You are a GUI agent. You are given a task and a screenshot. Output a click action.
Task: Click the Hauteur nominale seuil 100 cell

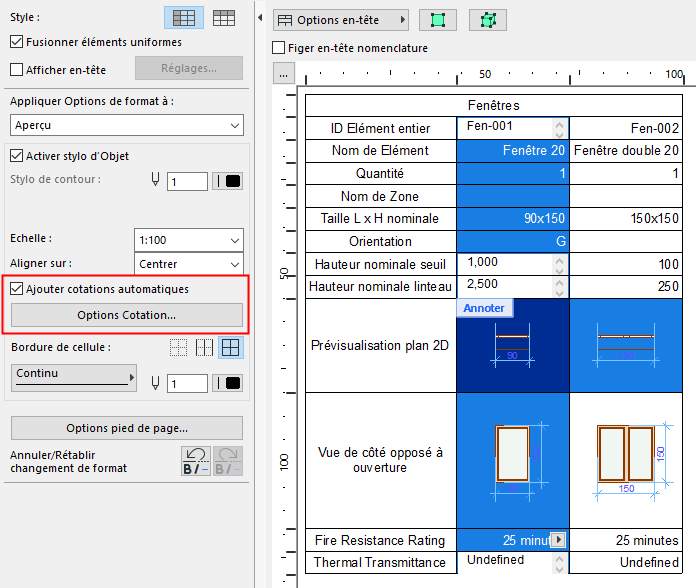(626, 264)
